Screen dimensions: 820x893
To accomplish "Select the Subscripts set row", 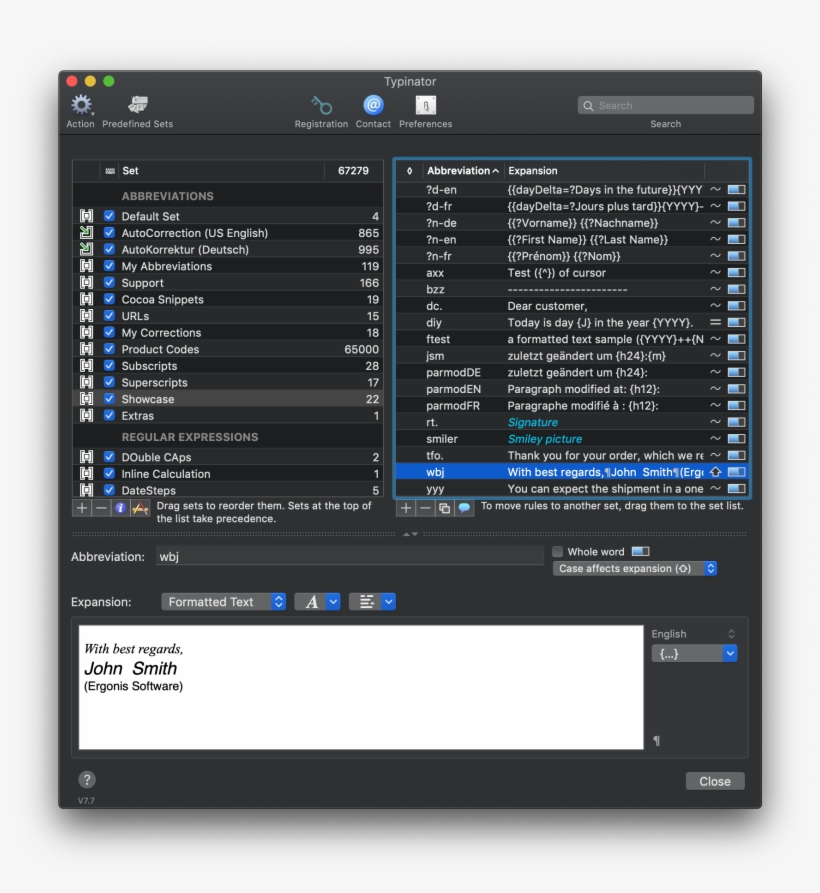I will click(228, 366).
